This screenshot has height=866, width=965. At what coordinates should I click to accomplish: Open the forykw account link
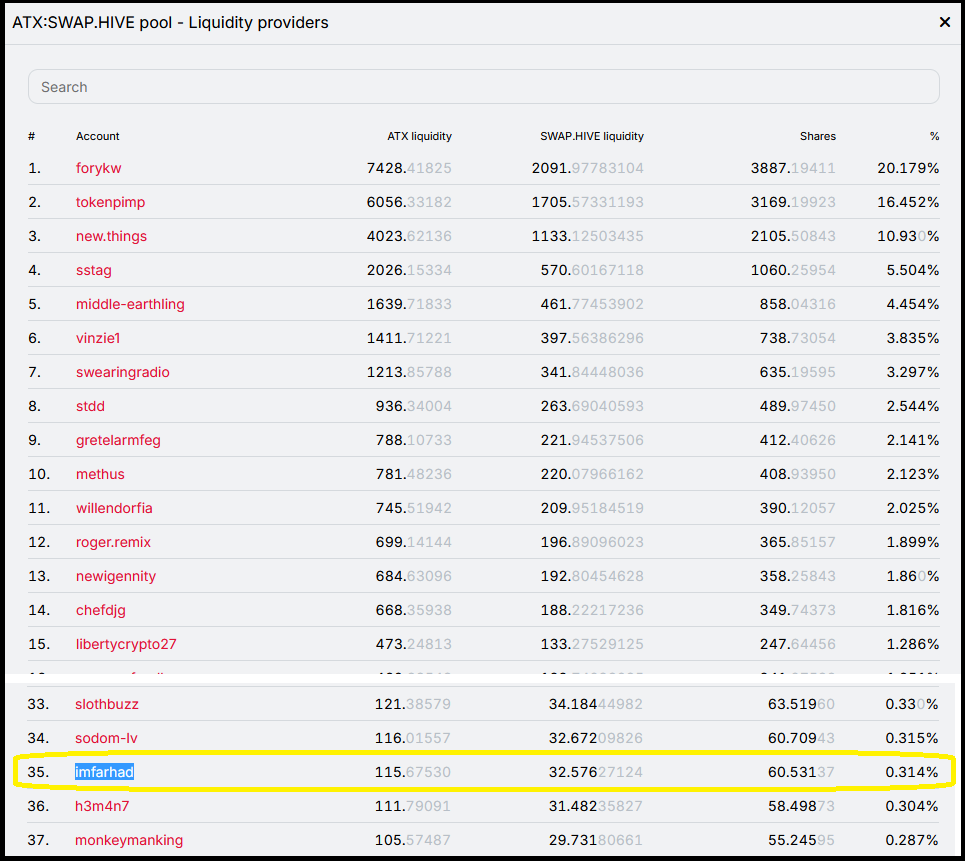point(98,168)
